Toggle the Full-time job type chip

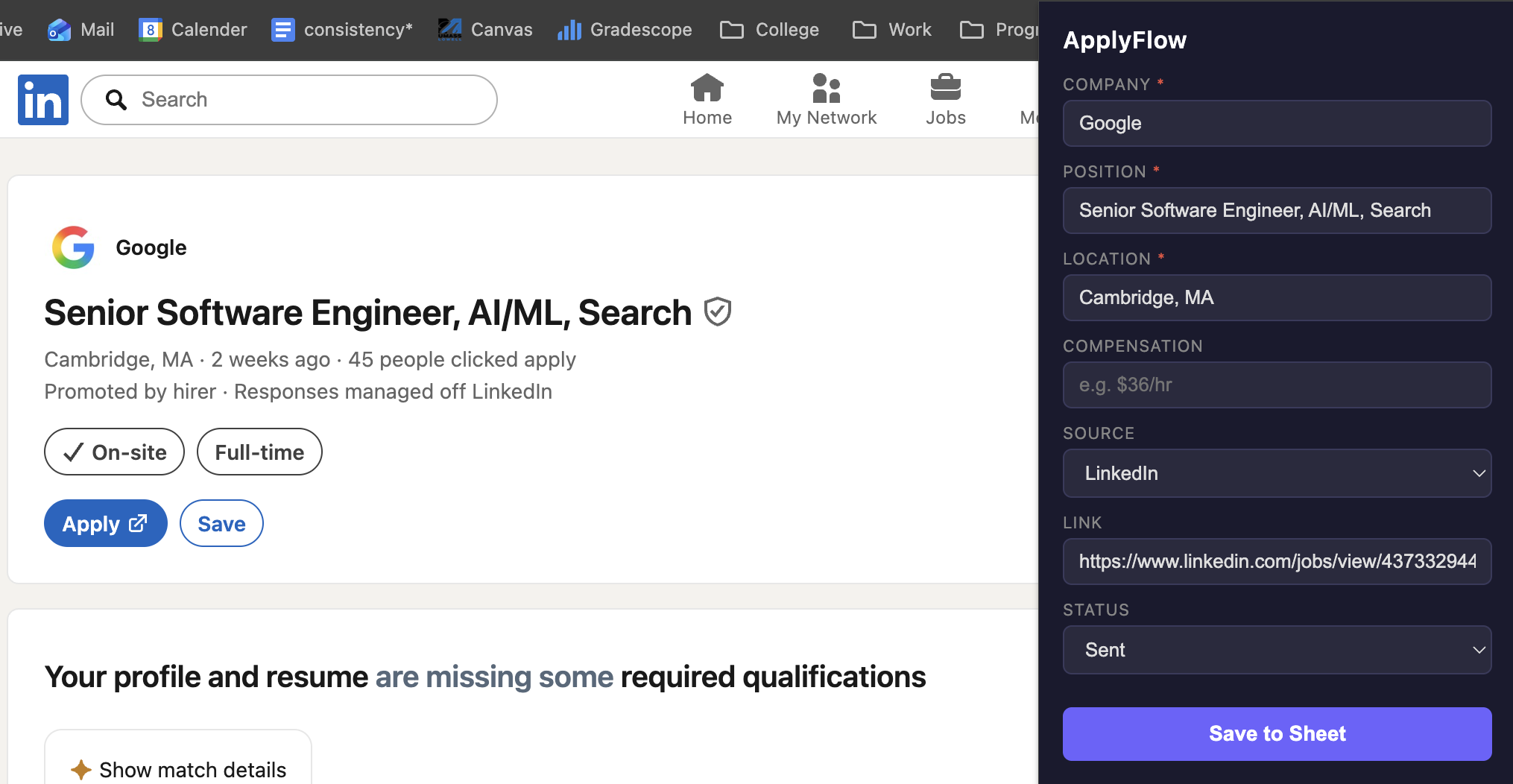click(259, 452)
